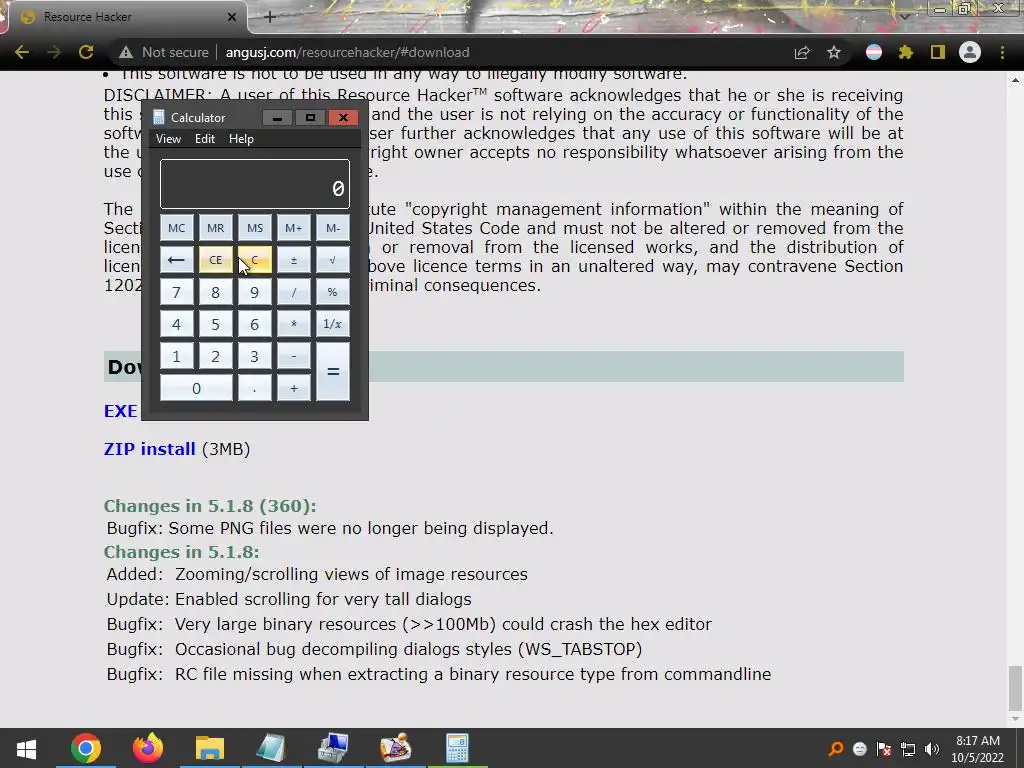Open Chrome from the taskbar
Screen dimensions: 1024x768
click(x=86, y=748)
